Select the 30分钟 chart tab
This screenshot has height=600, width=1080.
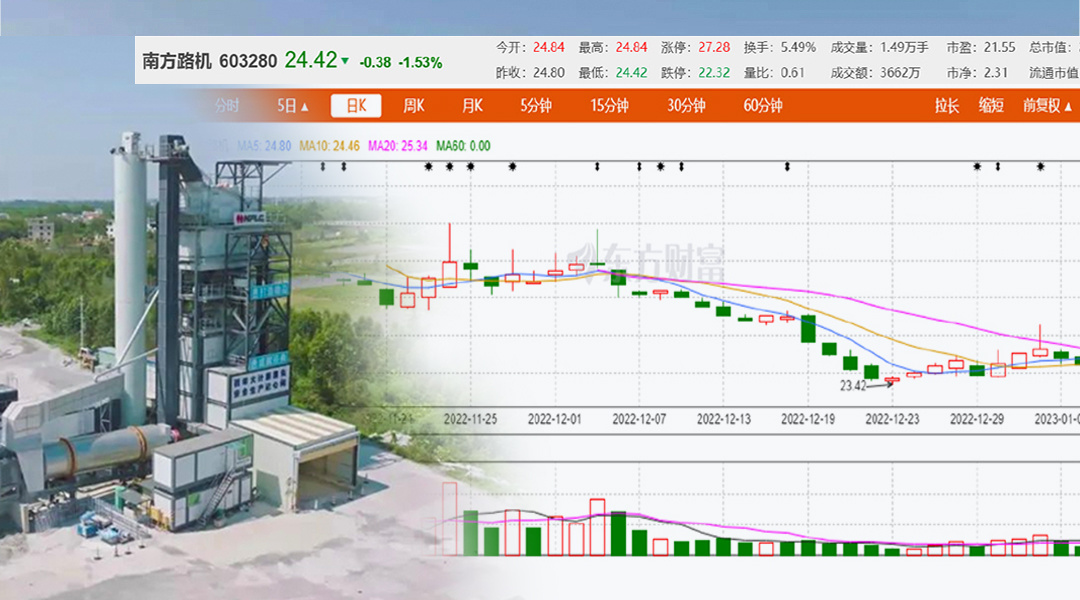click(x=686, y=106)
